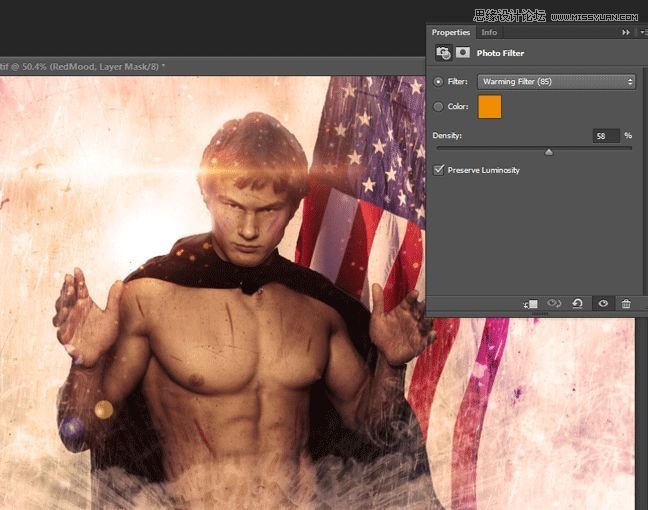This screenshot has width=648, height=510.
Task: Switch to the Info tab
Action: pos(489,32)
